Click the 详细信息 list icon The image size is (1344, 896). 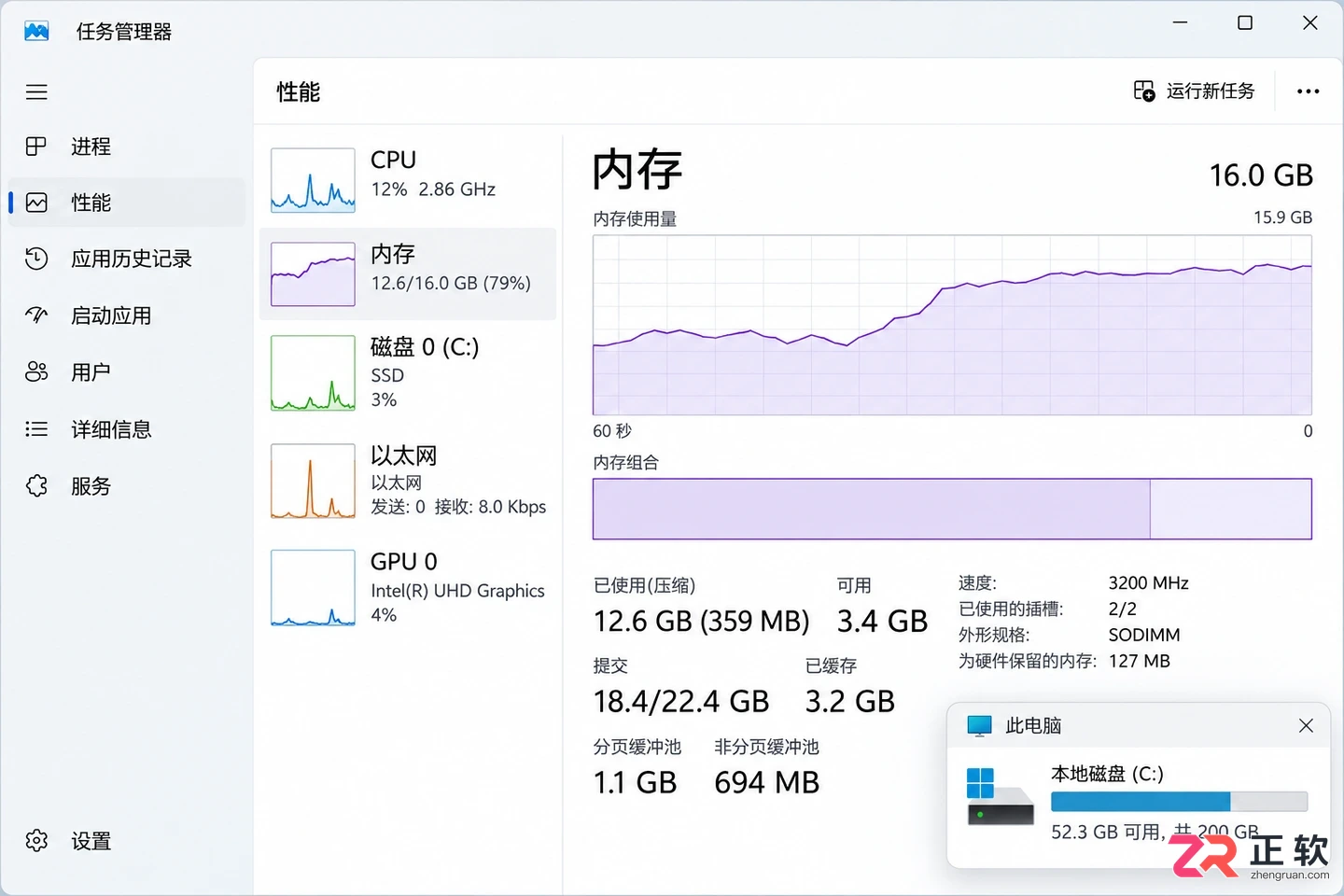coord(36,429)
